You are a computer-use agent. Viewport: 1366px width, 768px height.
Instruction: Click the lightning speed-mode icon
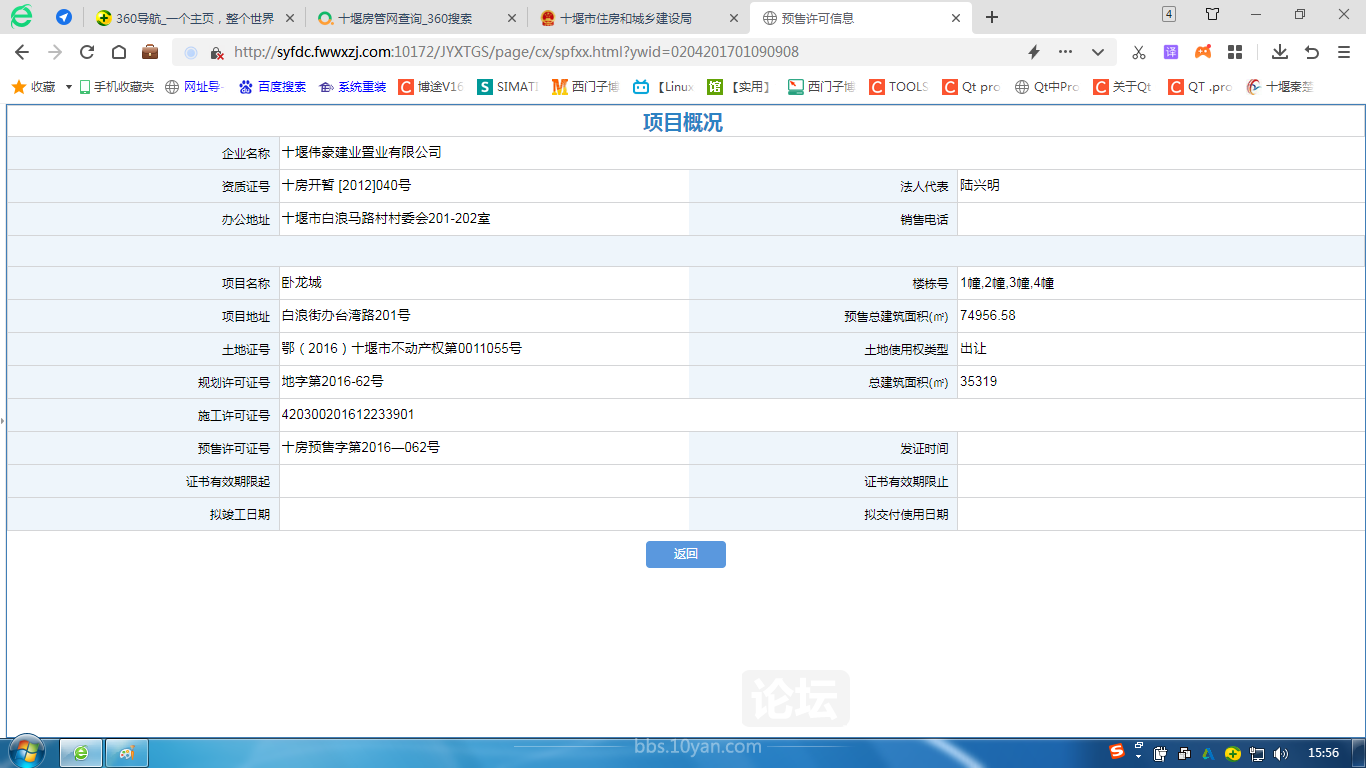(x=1034, y=52)
